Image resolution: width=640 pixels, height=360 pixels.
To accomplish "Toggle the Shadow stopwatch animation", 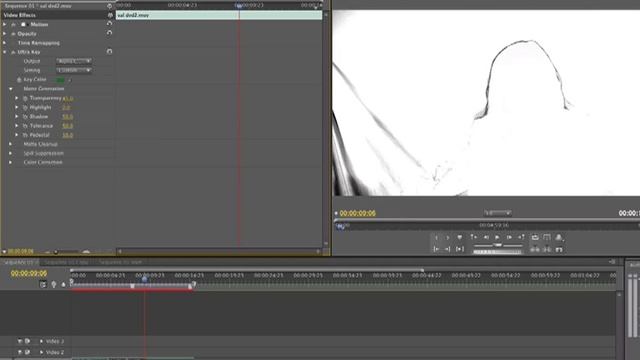I will tap(25, 117).
